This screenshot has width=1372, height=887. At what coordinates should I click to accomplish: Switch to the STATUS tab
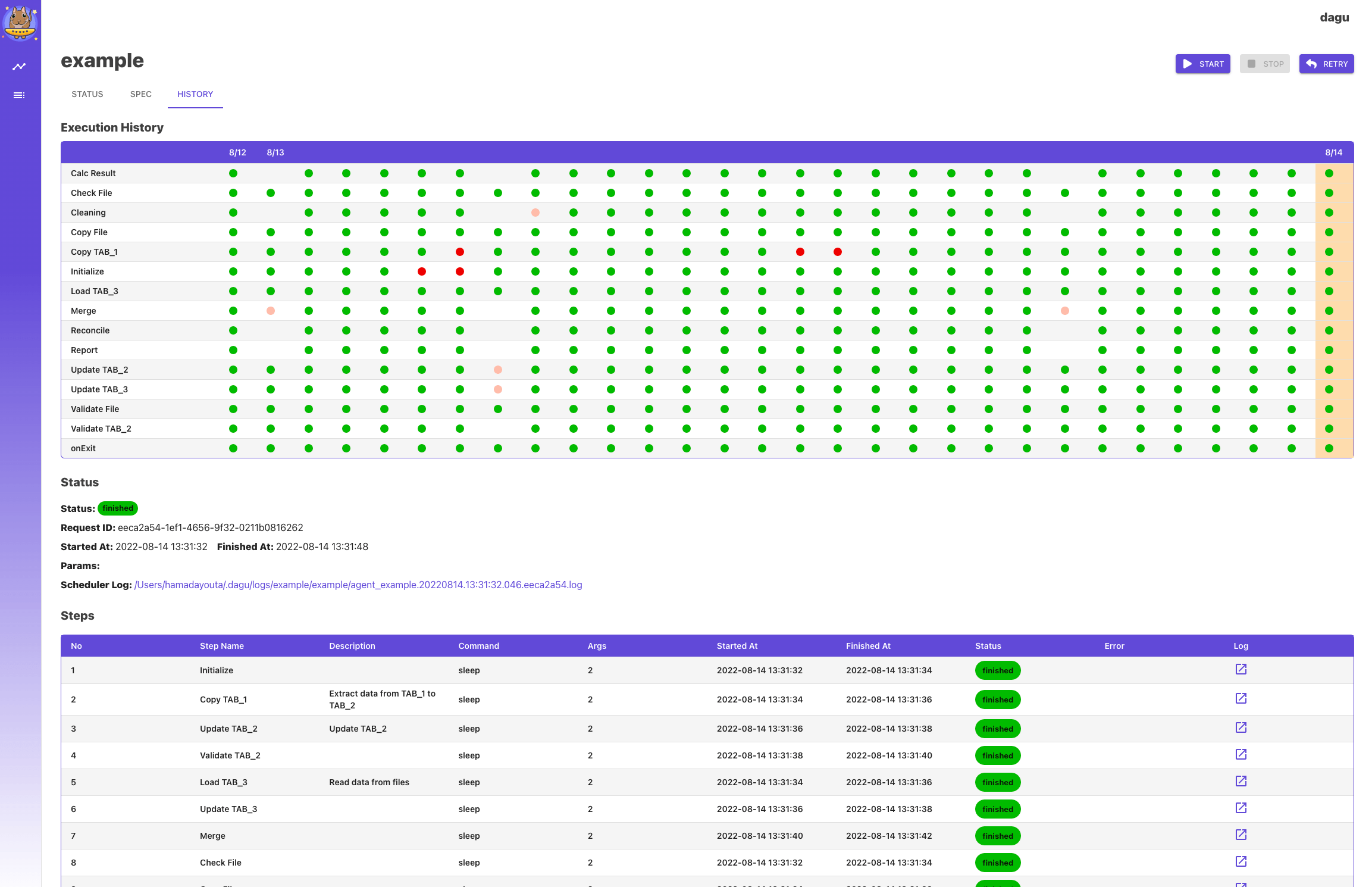click(x=87, y=94)
